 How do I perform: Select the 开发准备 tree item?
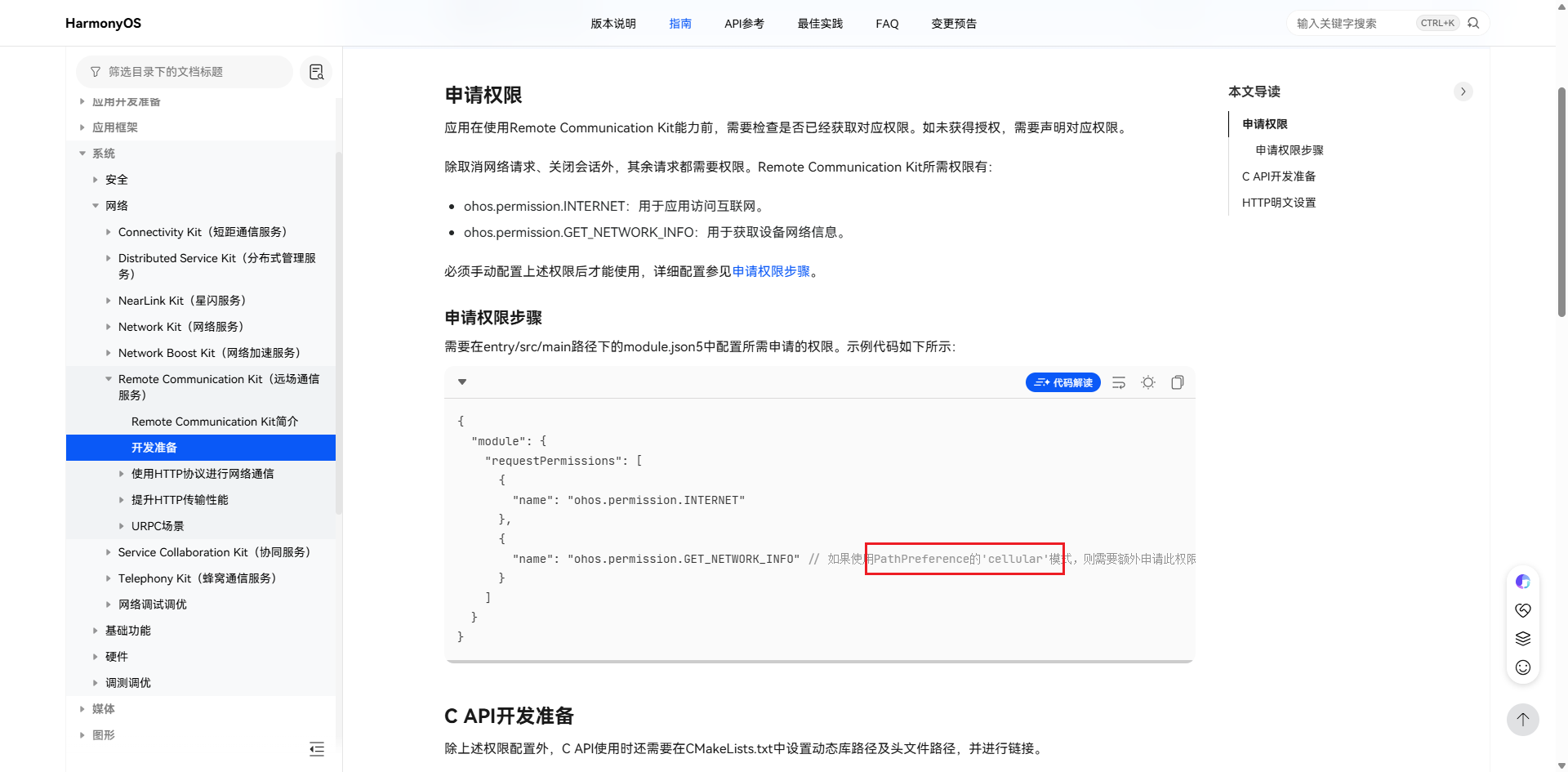[x=201, y=448]
